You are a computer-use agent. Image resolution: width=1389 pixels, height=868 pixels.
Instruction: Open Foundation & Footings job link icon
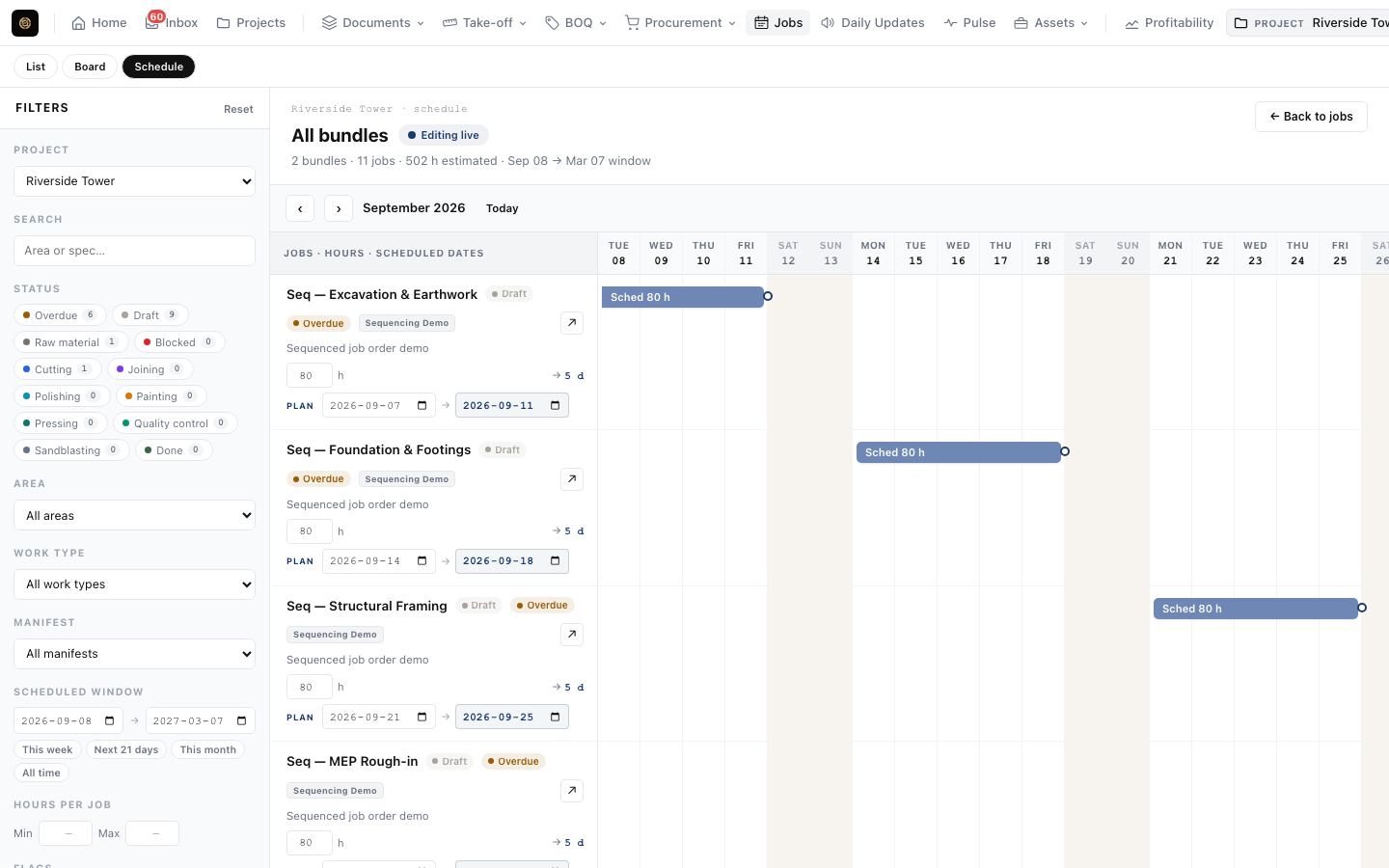click(x=572, y=479)
